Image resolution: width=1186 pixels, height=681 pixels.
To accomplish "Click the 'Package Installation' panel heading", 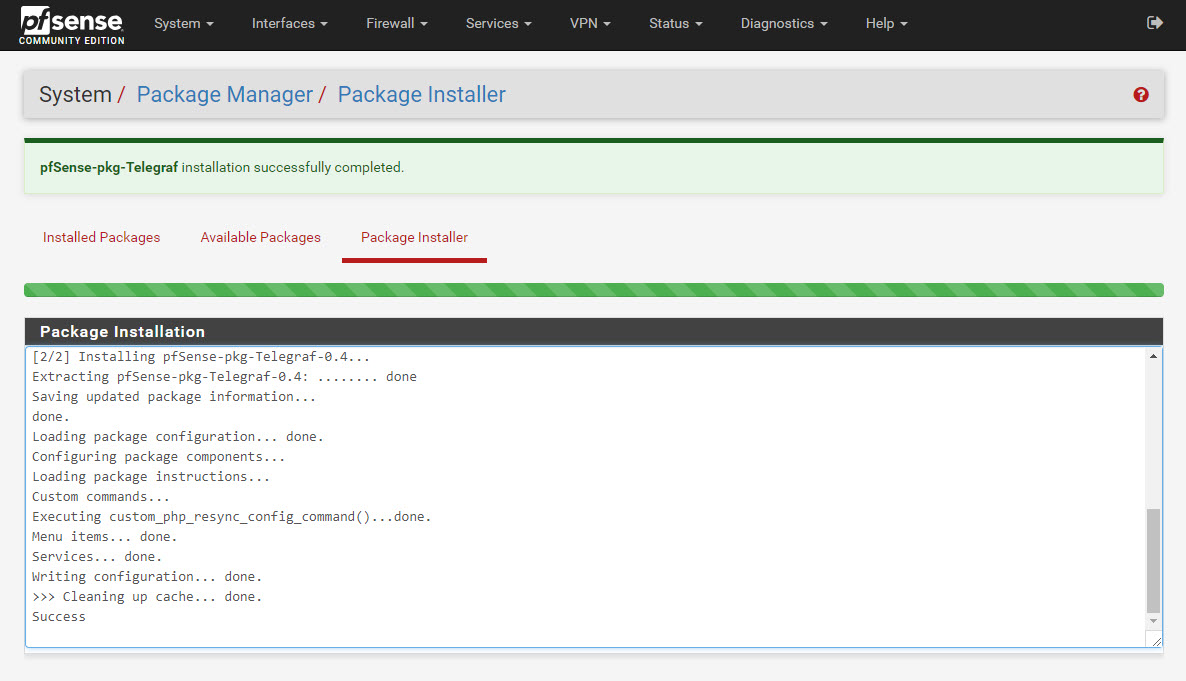I will pos(123,331).
